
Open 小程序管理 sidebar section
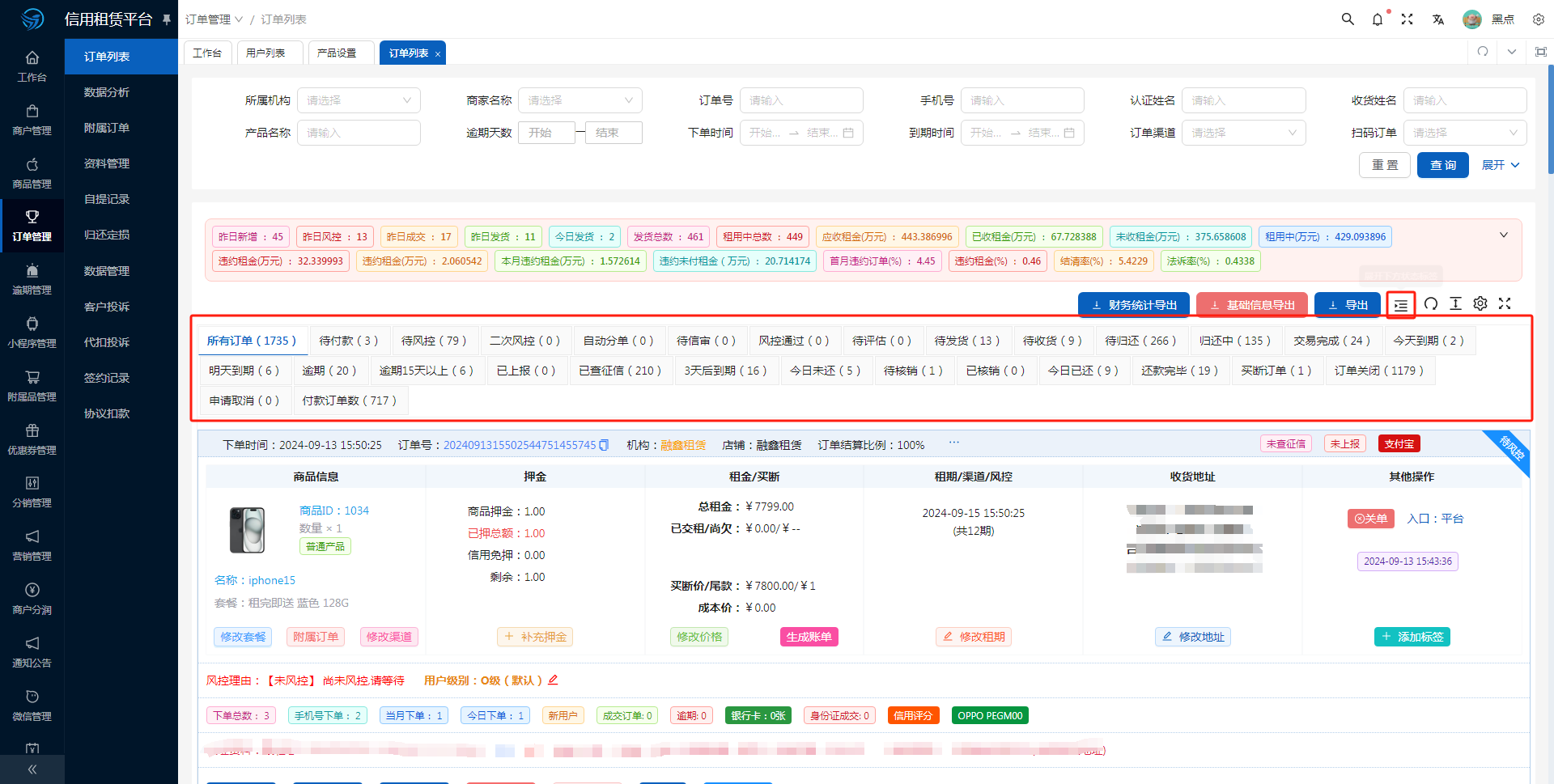tap(32, 333)
